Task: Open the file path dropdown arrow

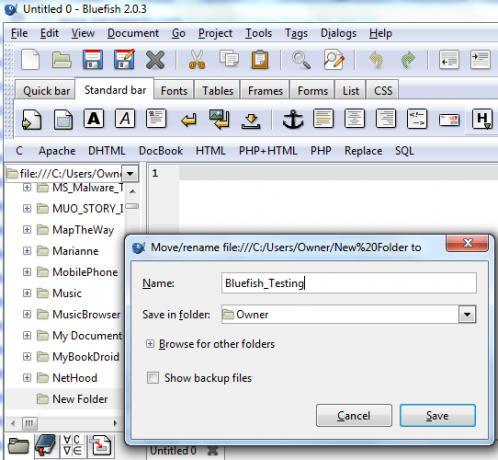Action: tap(130, 173)
